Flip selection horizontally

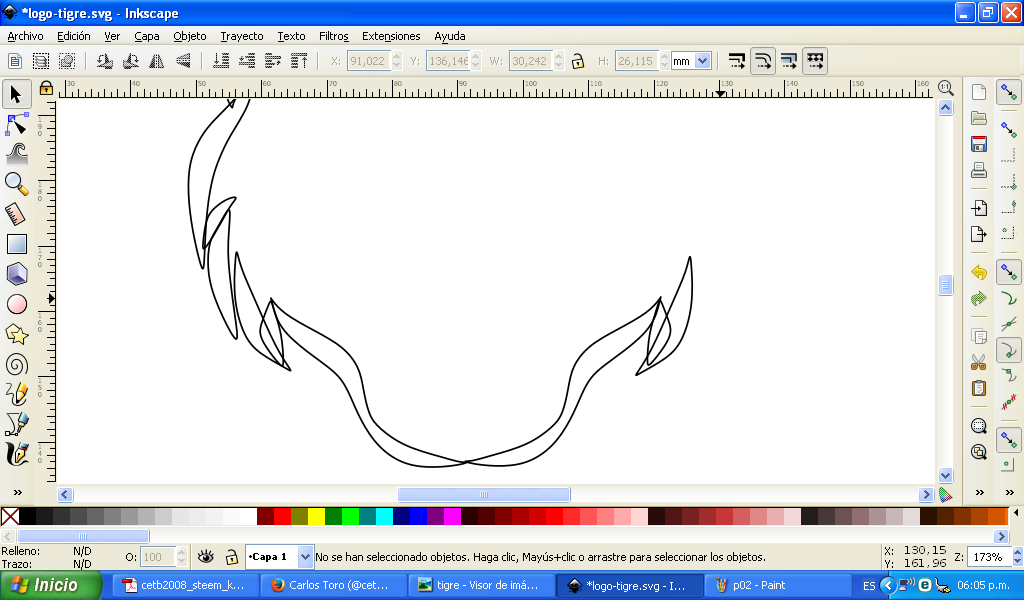[157, 61]
